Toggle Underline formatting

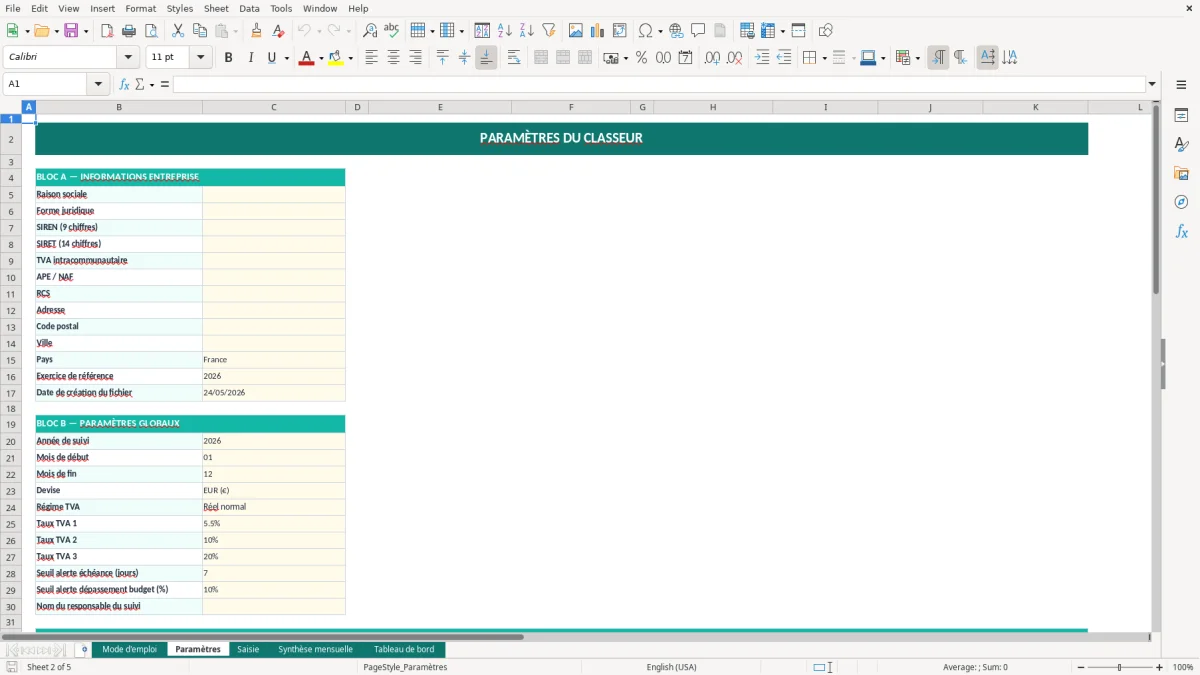(271, 58)
